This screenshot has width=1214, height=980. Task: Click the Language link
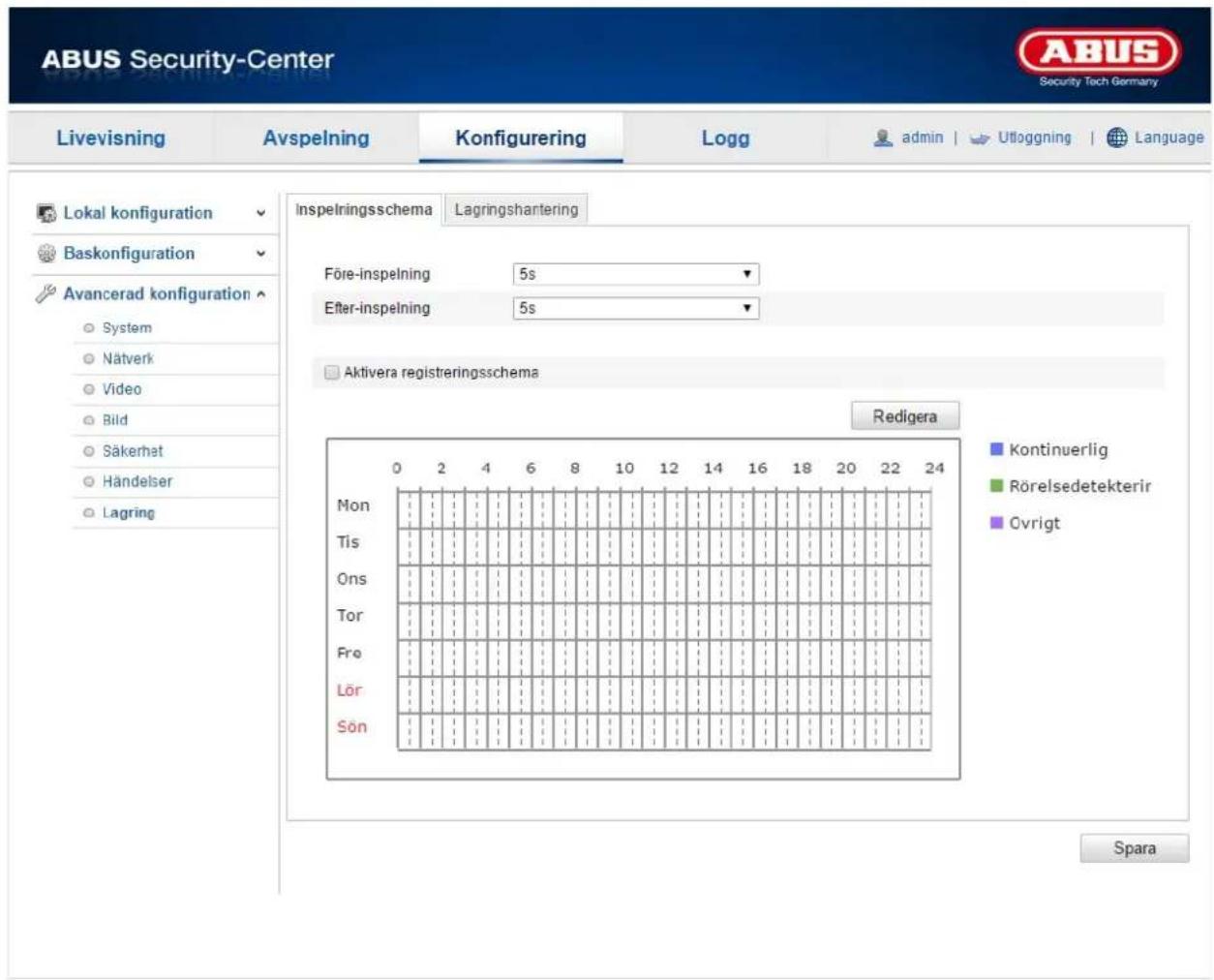(x=1169, y=138)
